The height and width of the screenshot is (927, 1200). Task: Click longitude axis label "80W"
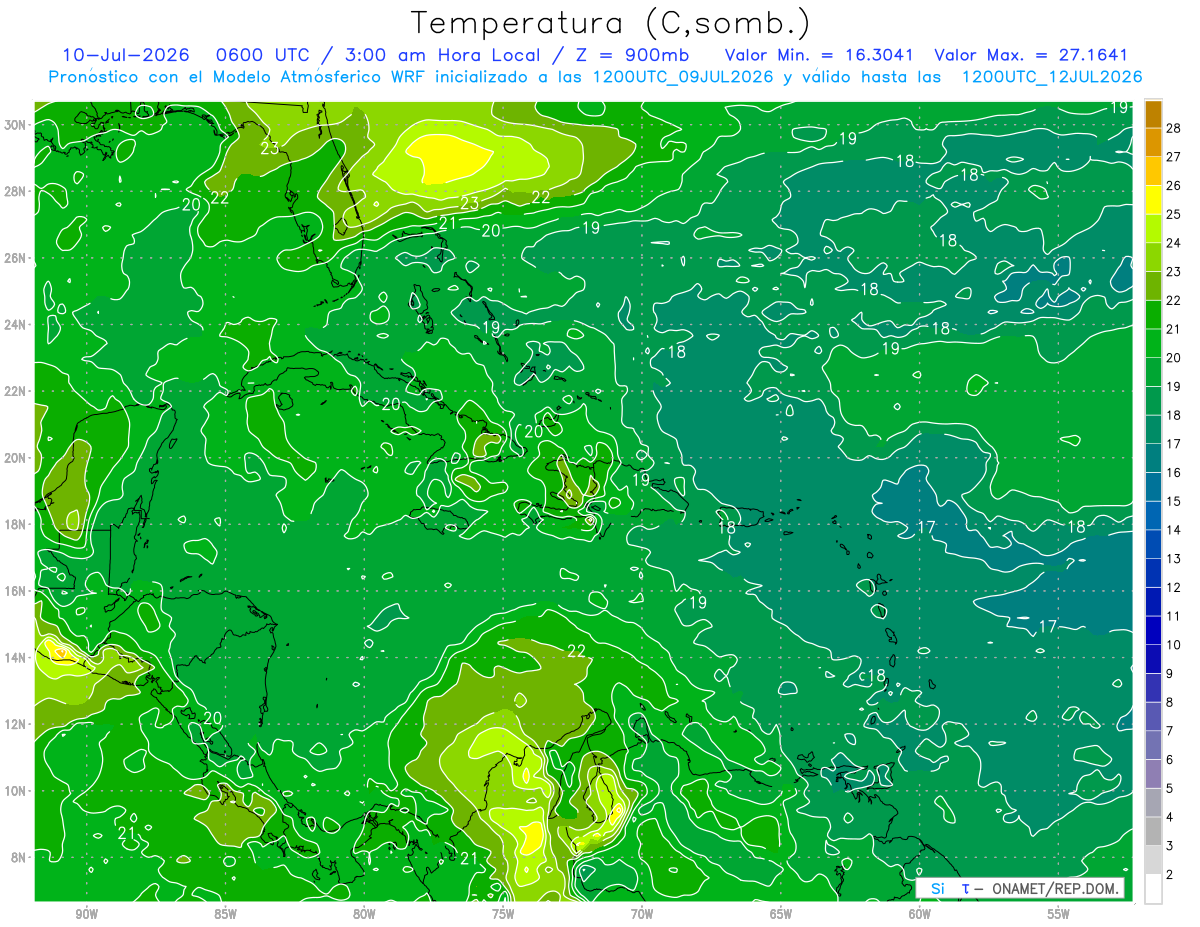coord(364,914)
